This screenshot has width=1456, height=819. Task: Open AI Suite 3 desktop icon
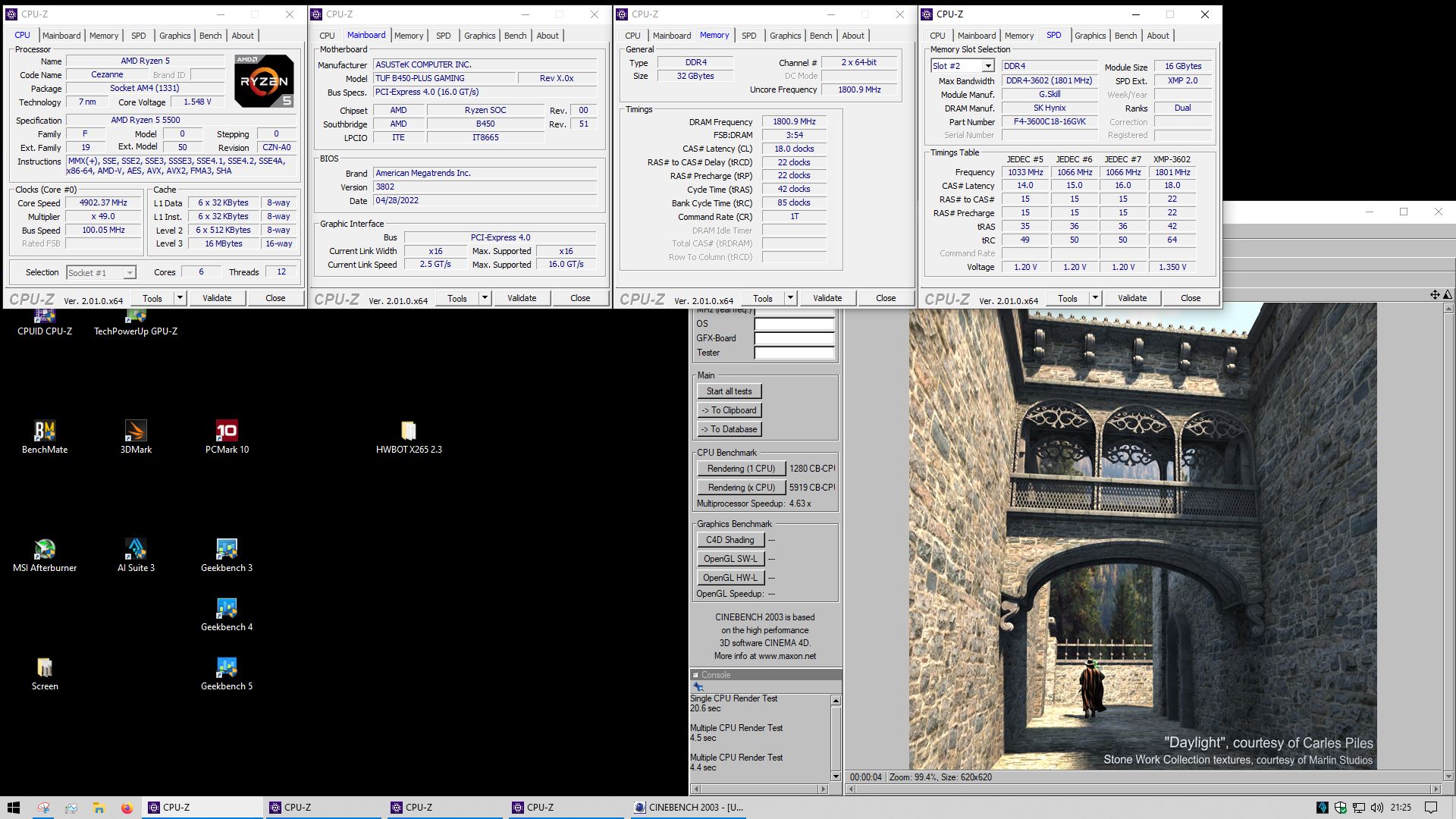coord(136,556)
